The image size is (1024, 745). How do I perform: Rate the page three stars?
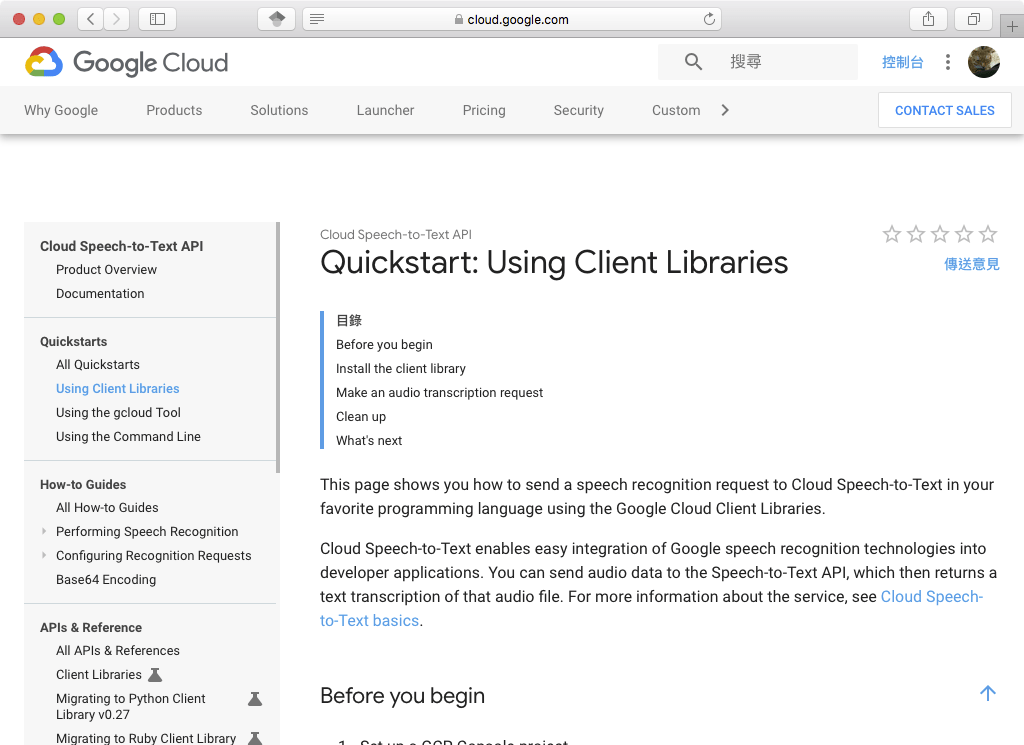[940, 234]
